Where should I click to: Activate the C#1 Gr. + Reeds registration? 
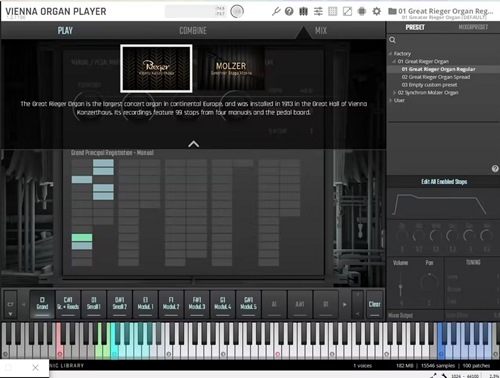(68, 304)
